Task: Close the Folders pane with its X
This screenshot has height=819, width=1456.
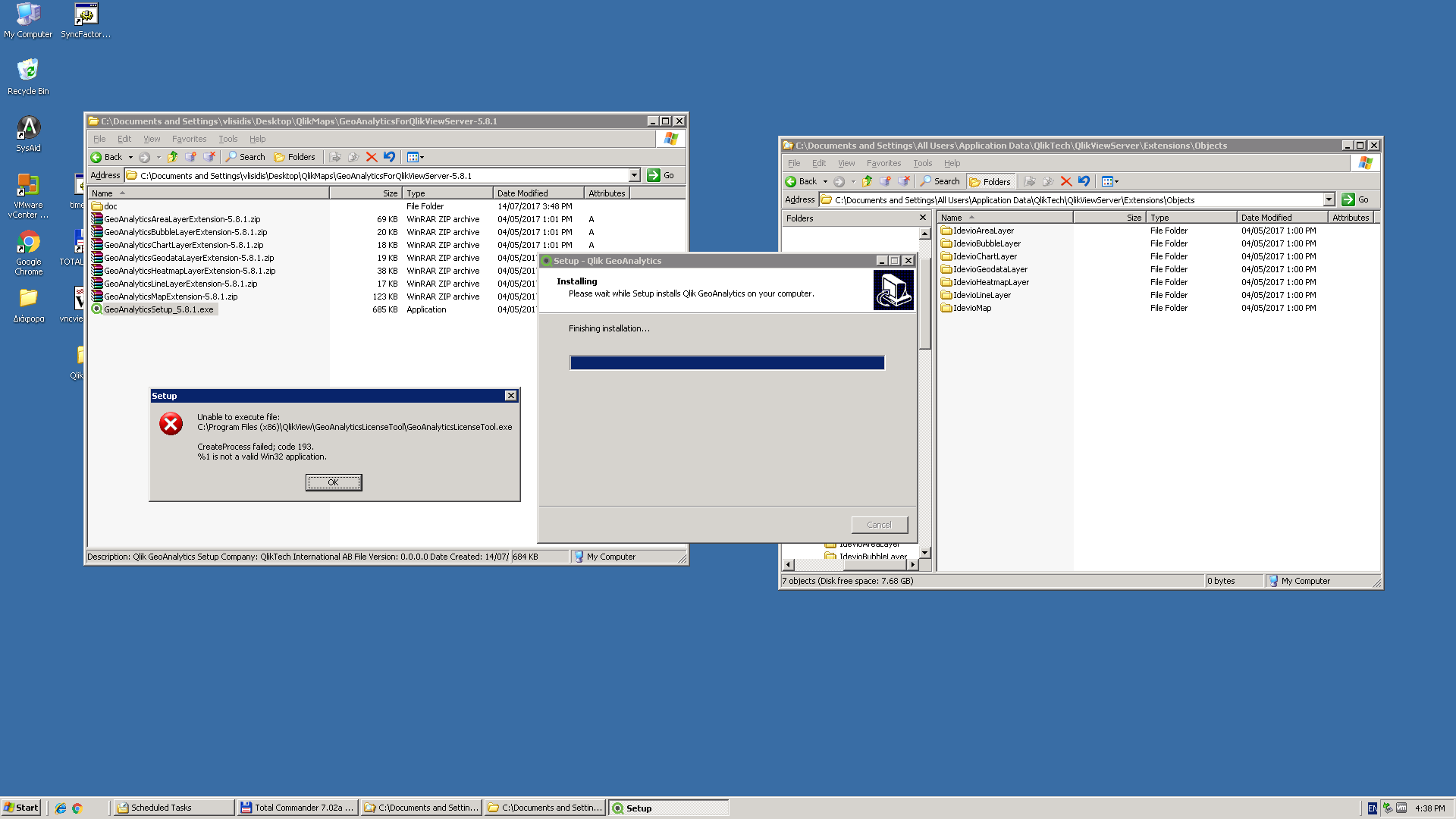Action: click(923, 218)
